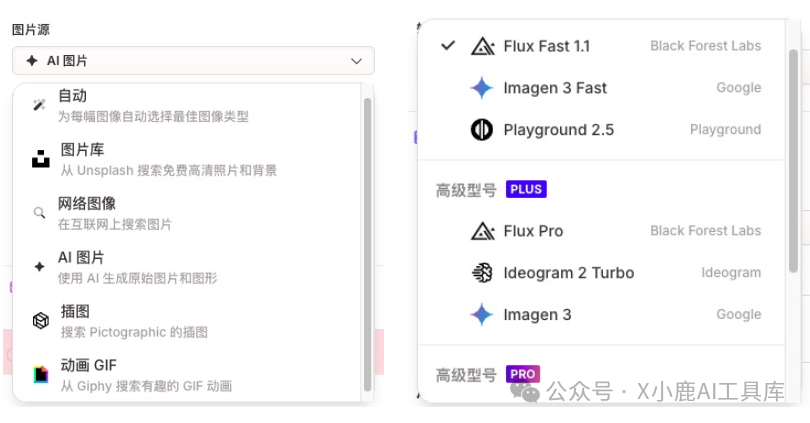Click the sparkle icon next to AI 图片 list item
This screenshot has width=810, height=423.
pyautogui.click(x=39, y=267)
